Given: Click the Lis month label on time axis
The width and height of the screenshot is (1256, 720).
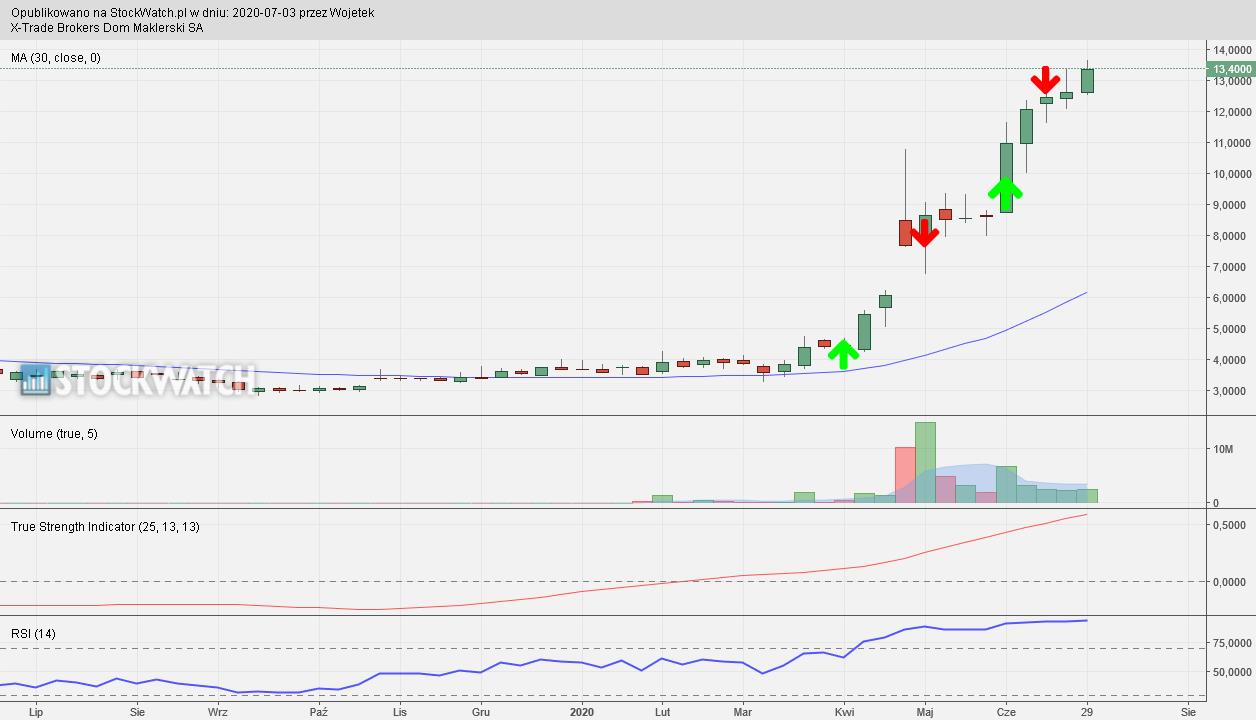Looking at the screenshot, I should [399, 712].
